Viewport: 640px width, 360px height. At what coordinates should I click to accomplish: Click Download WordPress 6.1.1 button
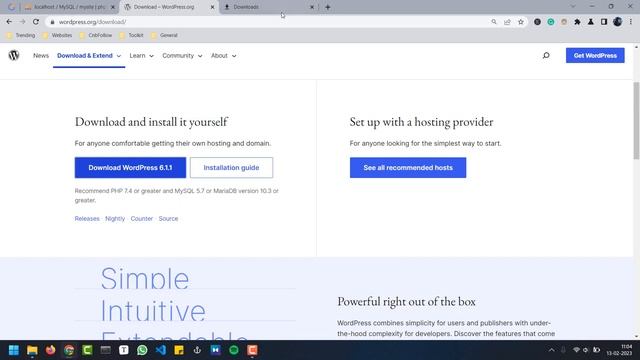(130, 168)
